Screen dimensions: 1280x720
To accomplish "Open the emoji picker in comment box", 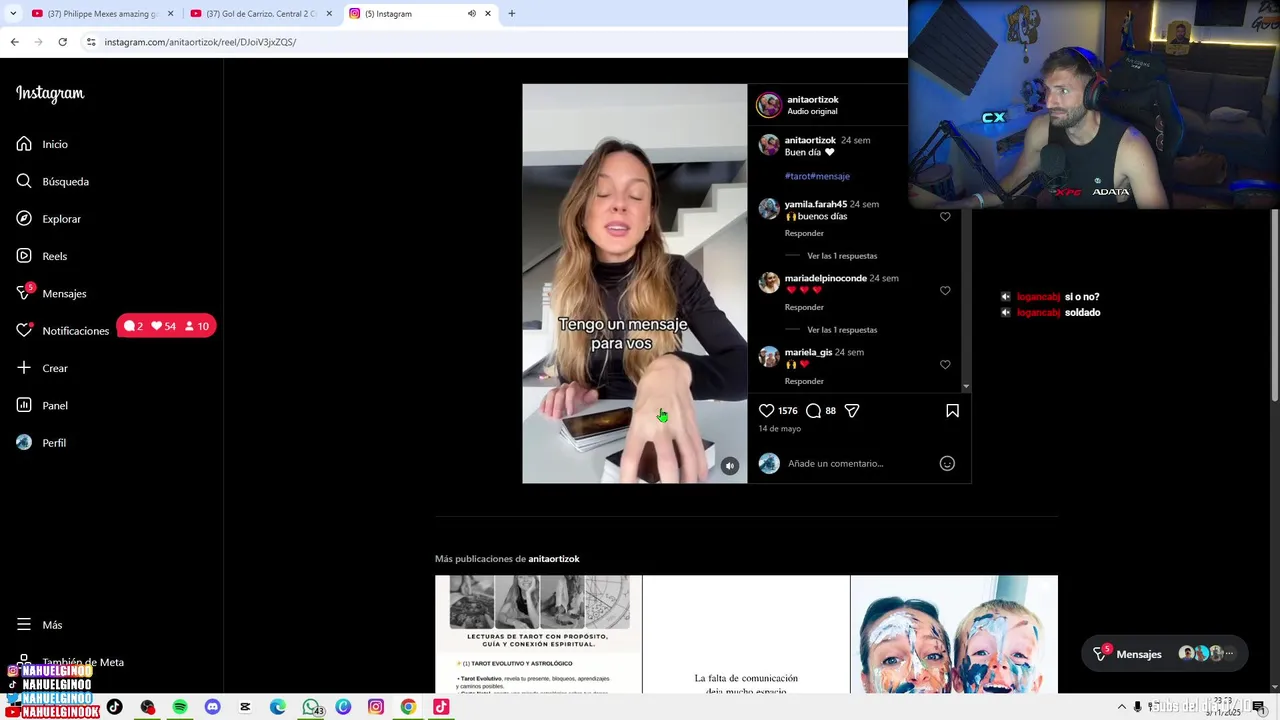I will click(947, 463).
